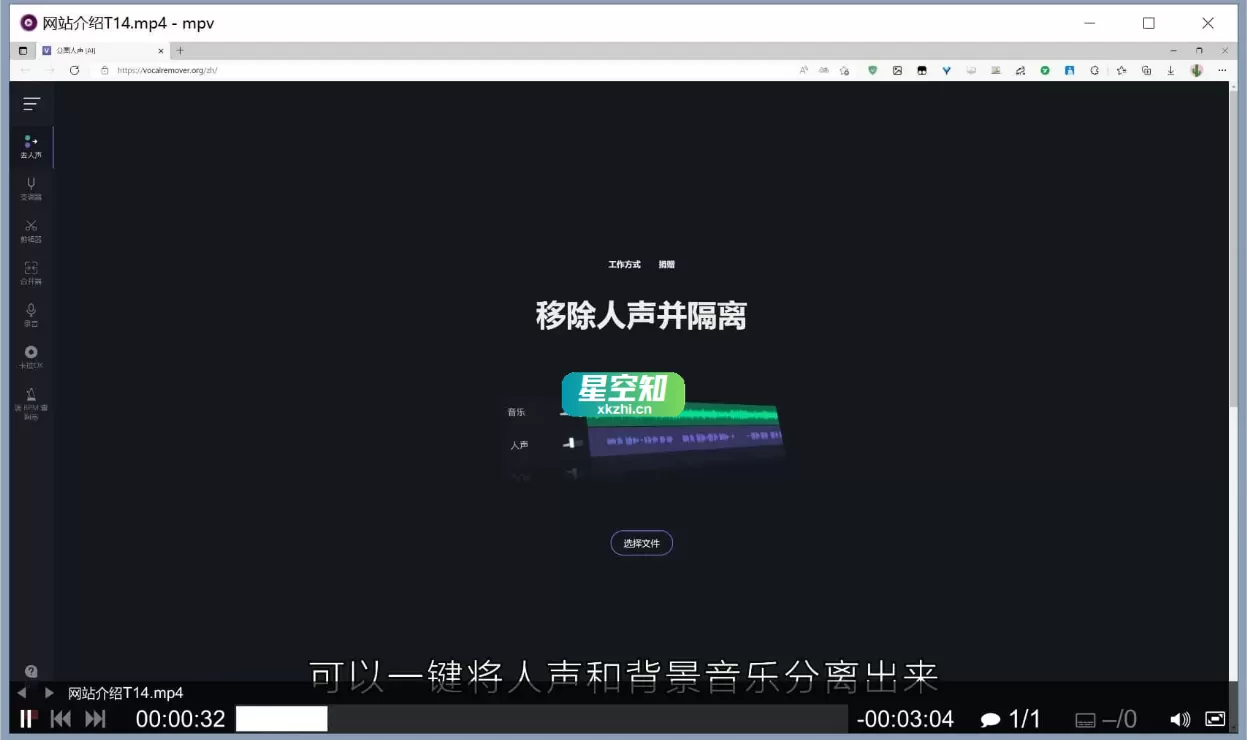Image resolution: width=1247 pixels, height=740 pixels.
Task: Toggle fullscreen mode in mpv
Action: point(1216,718)
